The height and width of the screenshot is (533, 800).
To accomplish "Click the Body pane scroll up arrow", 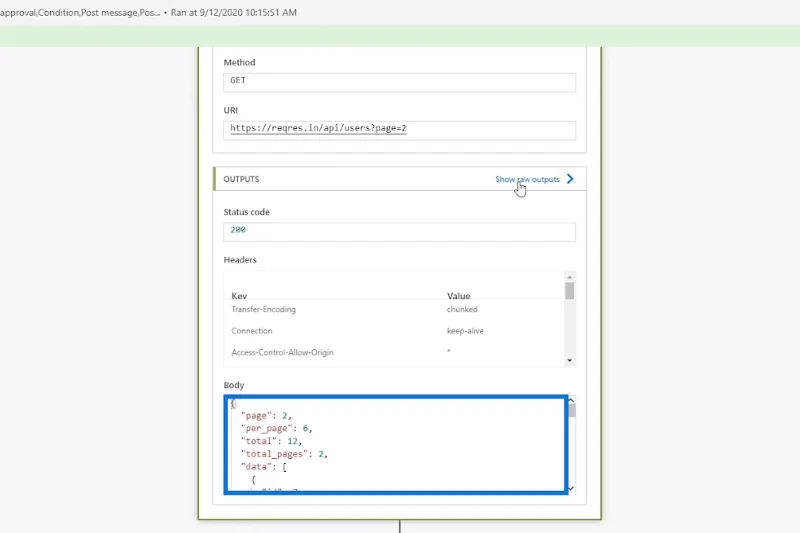I will (x=571, y=400).
